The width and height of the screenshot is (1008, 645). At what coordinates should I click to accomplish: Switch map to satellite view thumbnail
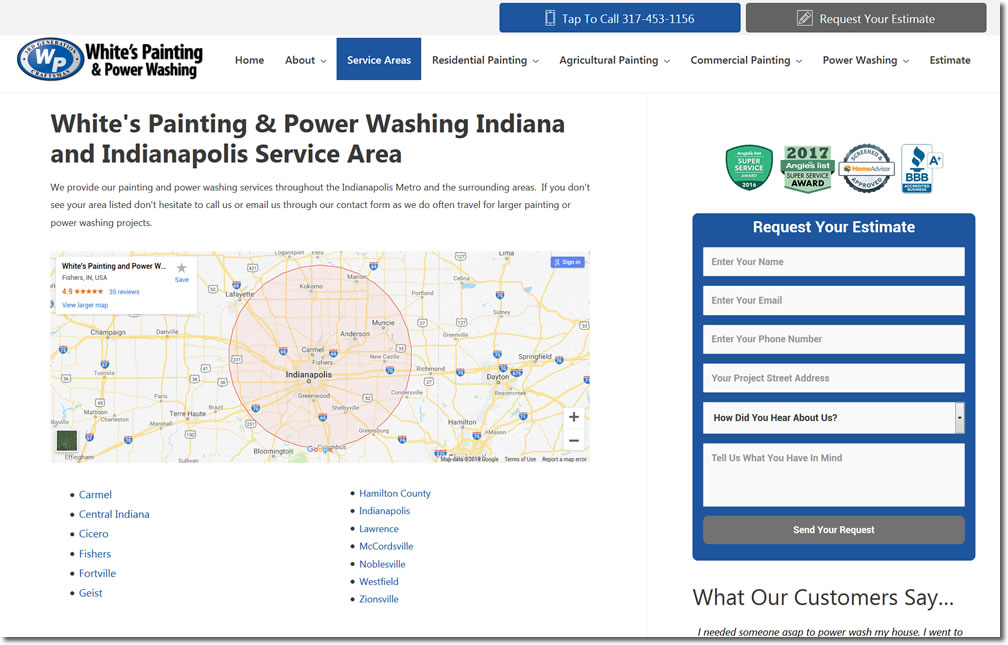point(67,441)
